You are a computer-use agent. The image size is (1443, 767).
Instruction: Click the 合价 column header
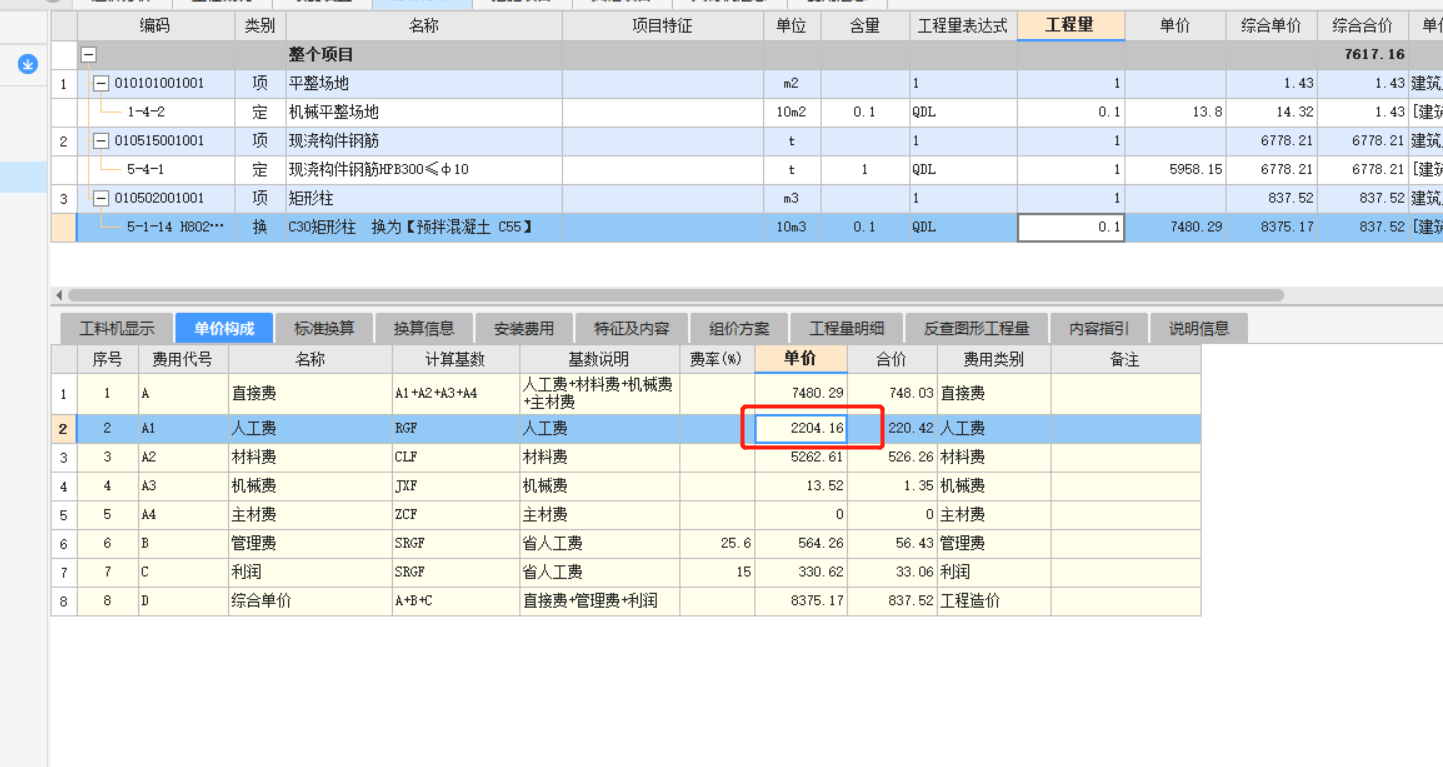pos(892,359)
